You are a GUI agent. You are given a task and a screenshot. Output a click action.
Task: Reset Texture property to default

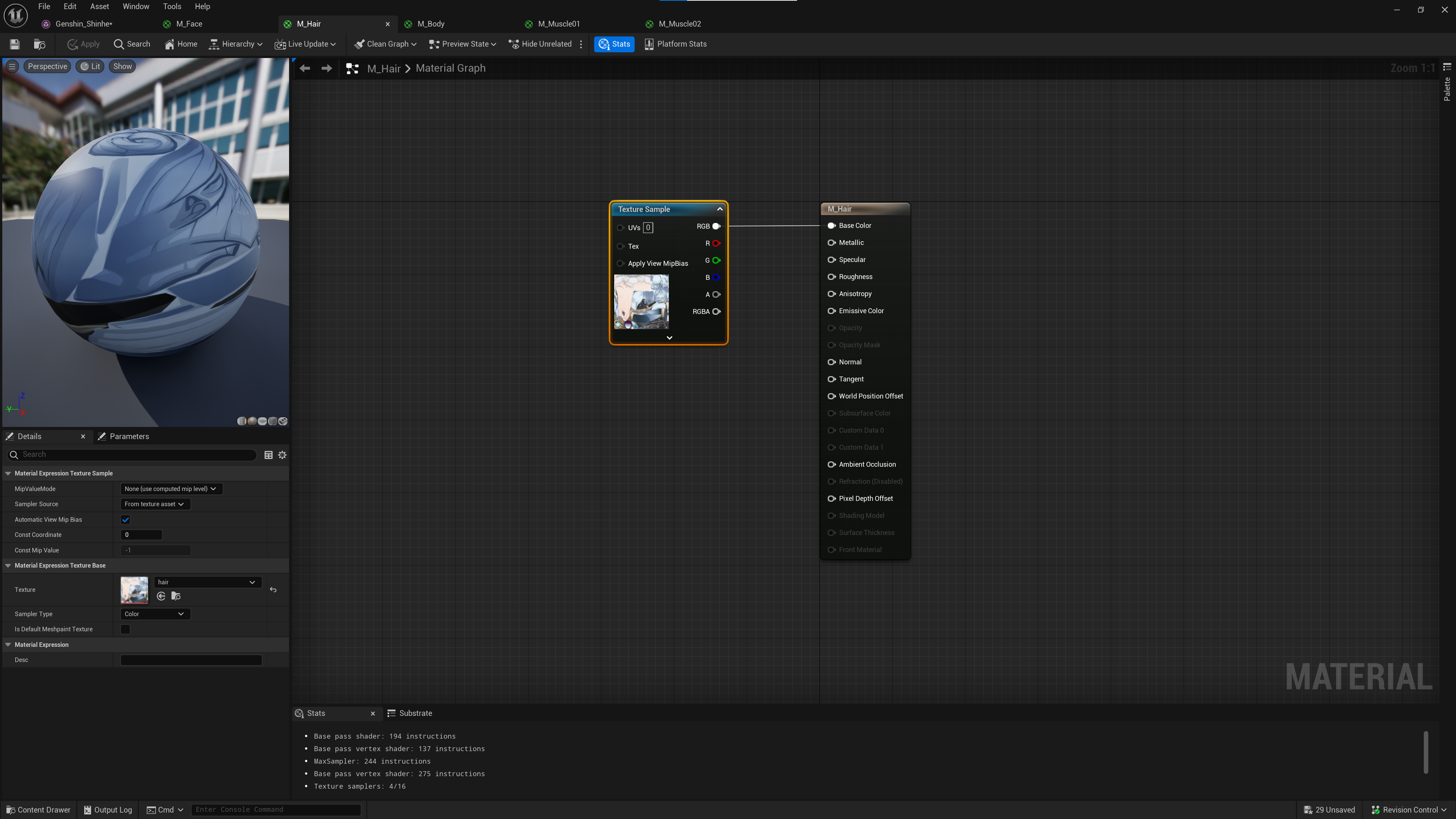pyautogui.click(x=273, y=590)
